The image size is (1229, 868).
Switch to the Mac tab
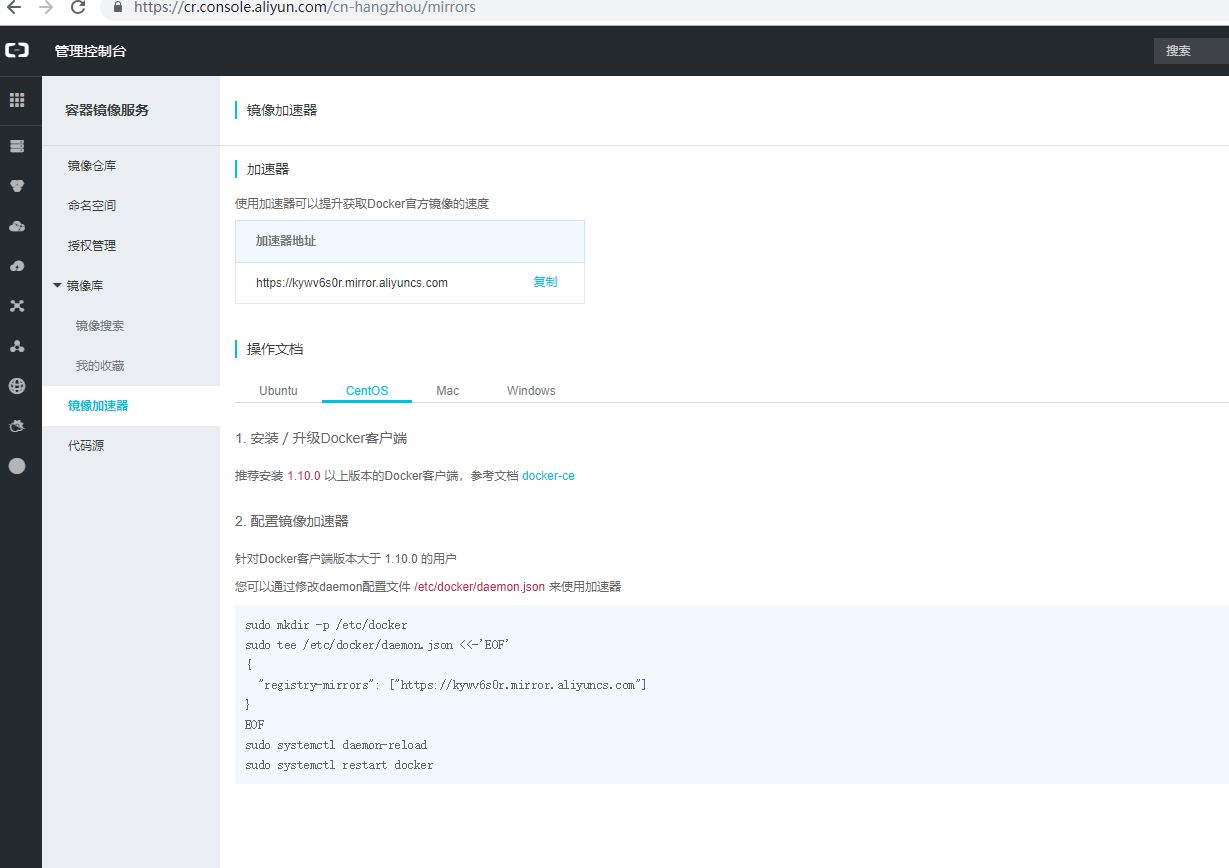tap(448, 391)
